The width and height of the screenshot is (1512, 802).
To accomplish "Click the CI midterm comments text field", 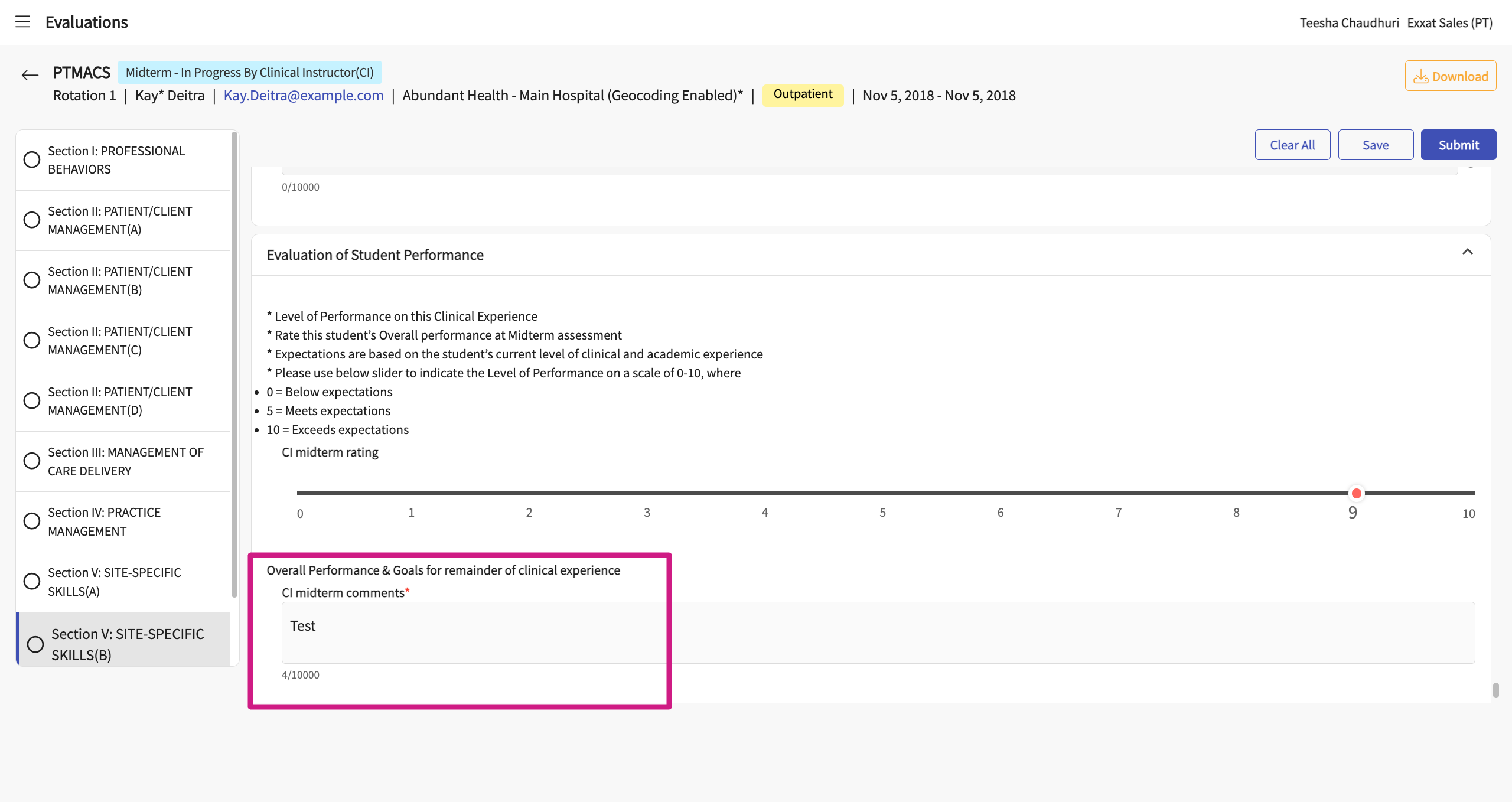I will point(878,632).
